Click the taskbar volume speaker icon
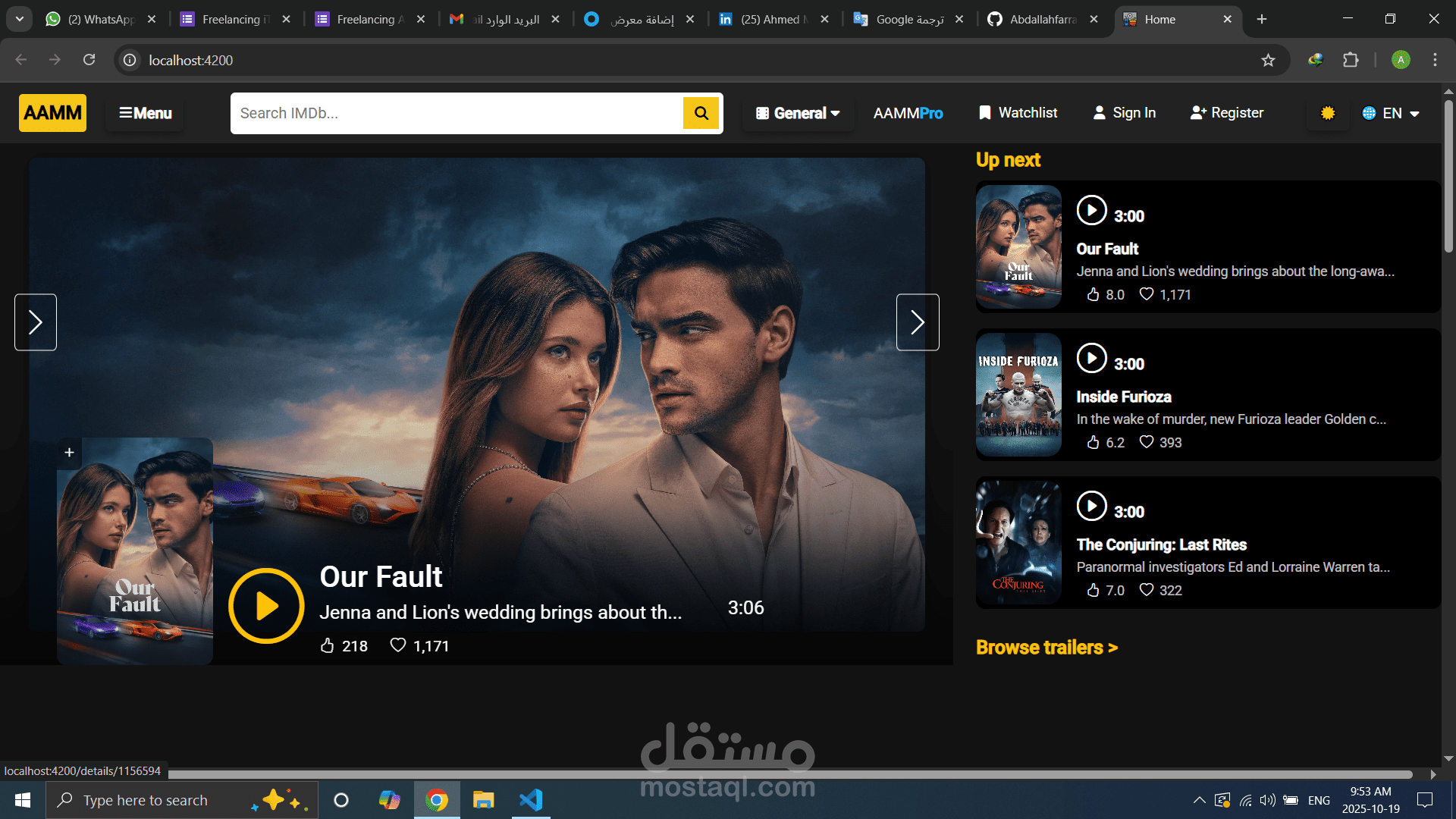Viewport: 1456px width, 819px height. pyautogui.click(x=1267, y=800)
